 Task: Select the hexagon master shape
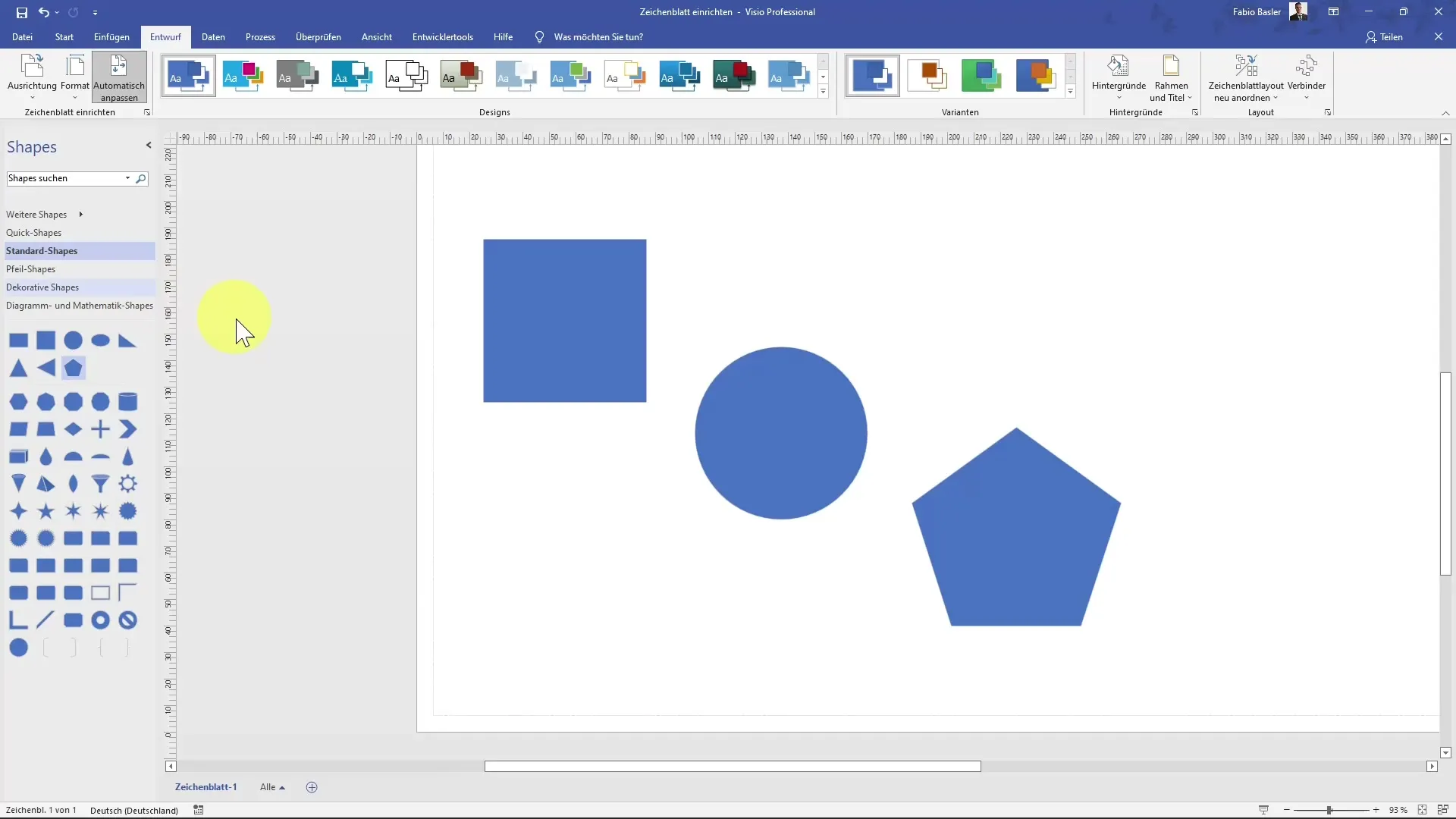click(19, 402)
